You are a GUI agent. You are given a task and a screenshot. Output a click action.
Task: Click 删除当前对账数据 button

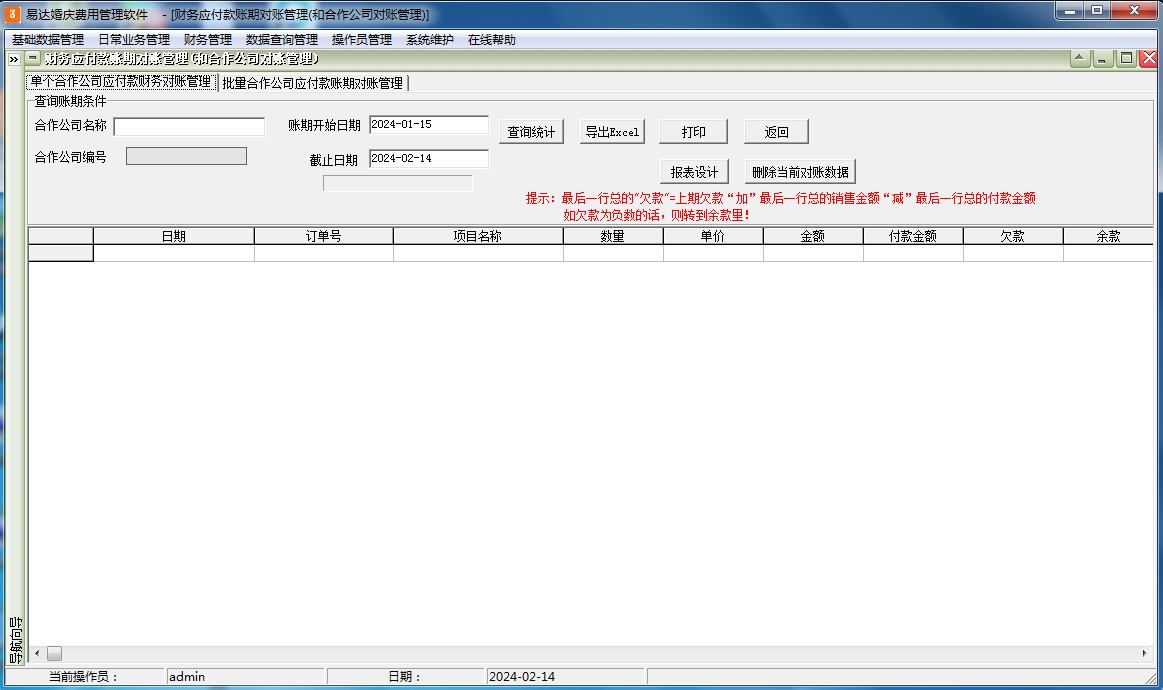pyautogui.click(x=800, y=172)
